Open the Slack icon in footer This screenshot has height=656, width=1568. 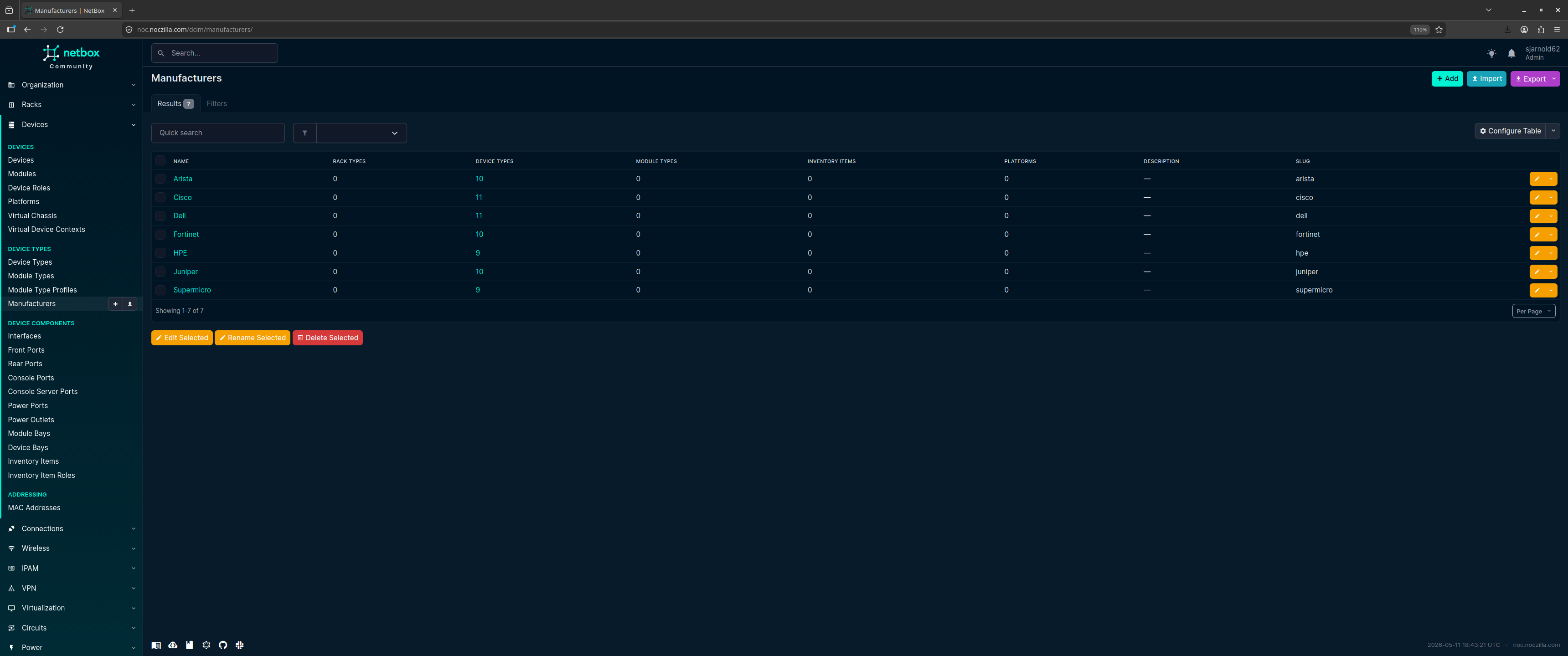tap(240, 645)
